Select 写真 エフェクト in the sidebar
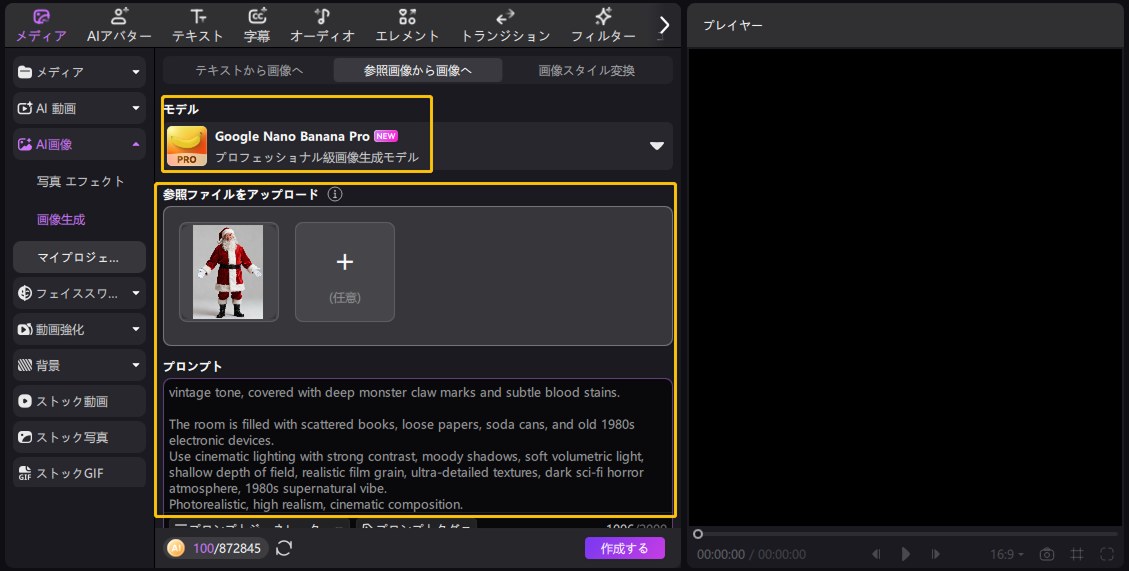This screenshot has width=1129, height=571. pos(81,181)
